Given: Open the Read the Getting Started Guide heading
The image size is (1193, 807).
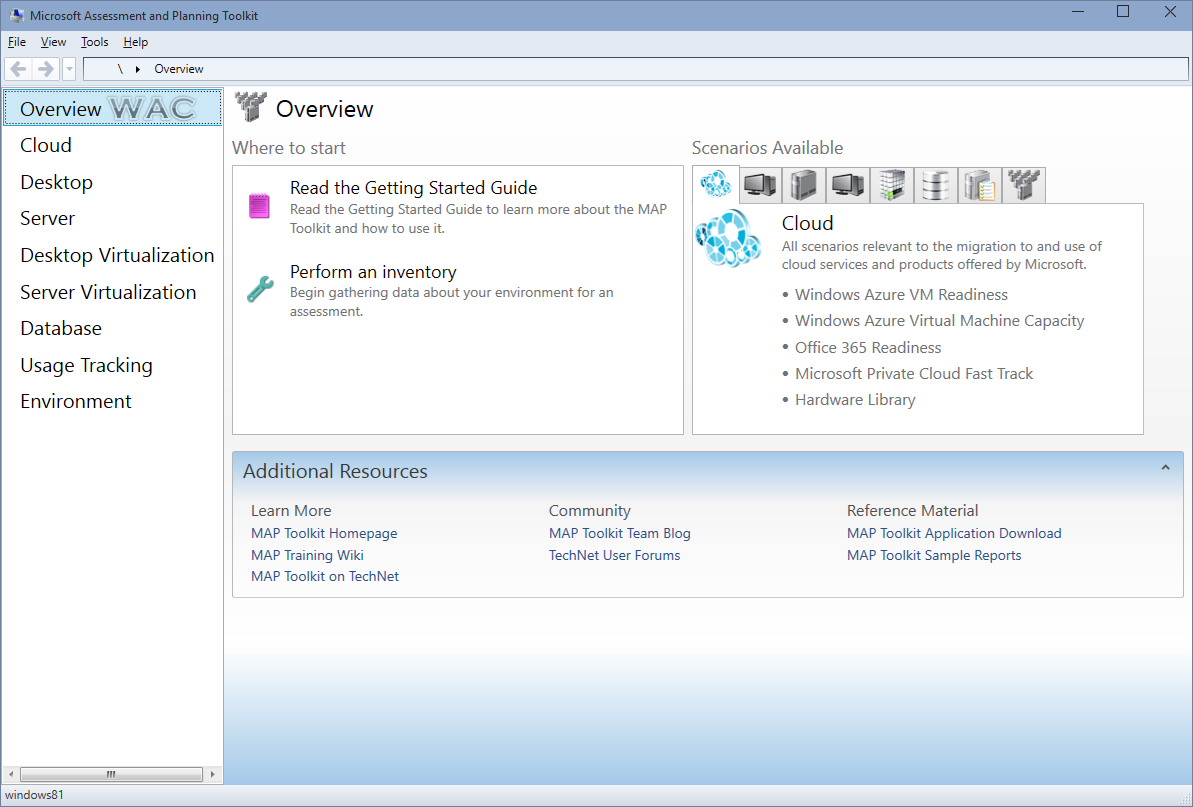Looking at the screenshot, I should click(413, 188).
